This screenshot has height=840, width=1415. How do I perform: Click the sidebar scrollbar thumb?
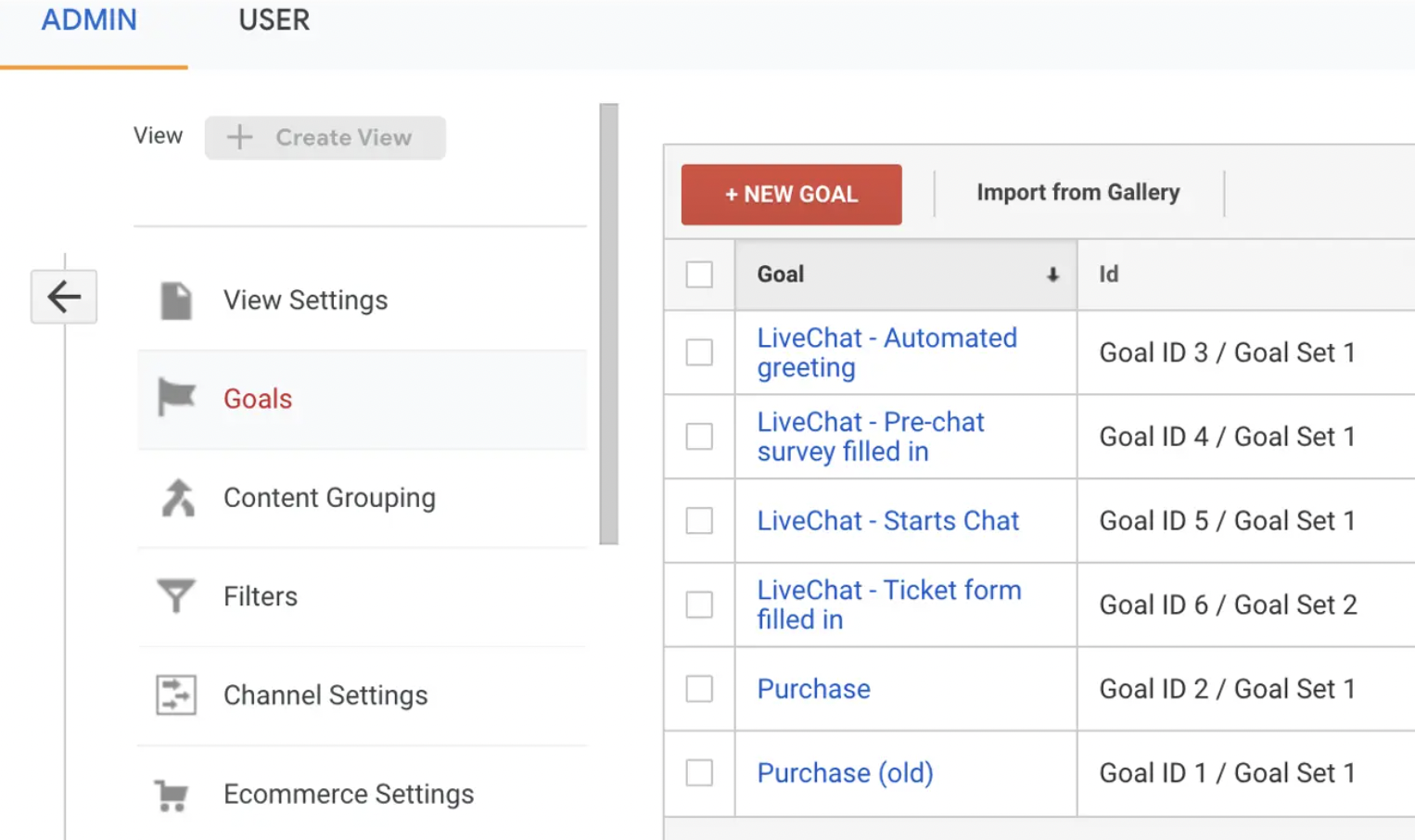tap(609, 325)
